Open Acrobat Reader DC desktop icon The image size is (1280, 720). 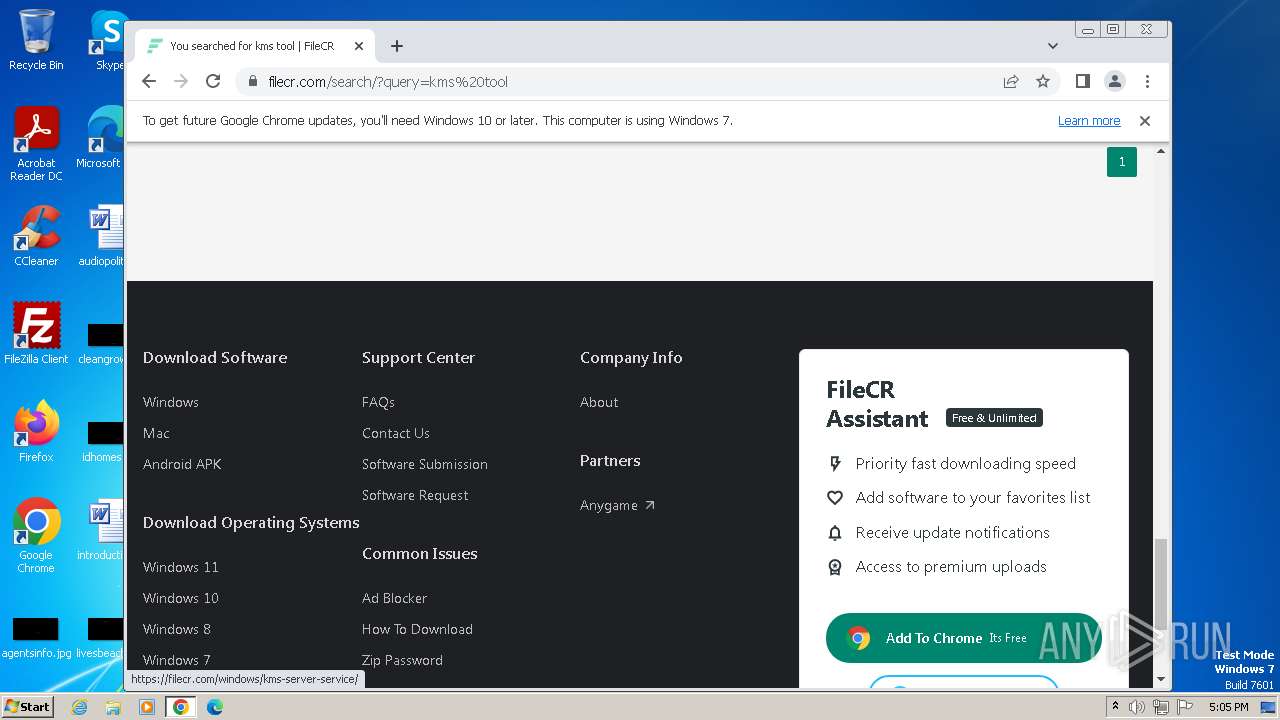(36, 145)
